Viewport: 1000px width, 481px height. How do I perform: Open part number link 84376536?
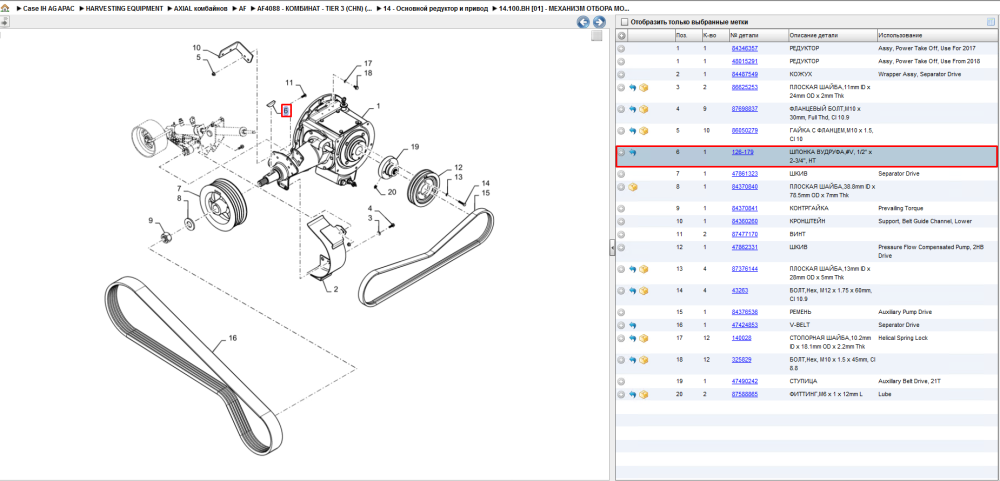[x=744, y=312]
